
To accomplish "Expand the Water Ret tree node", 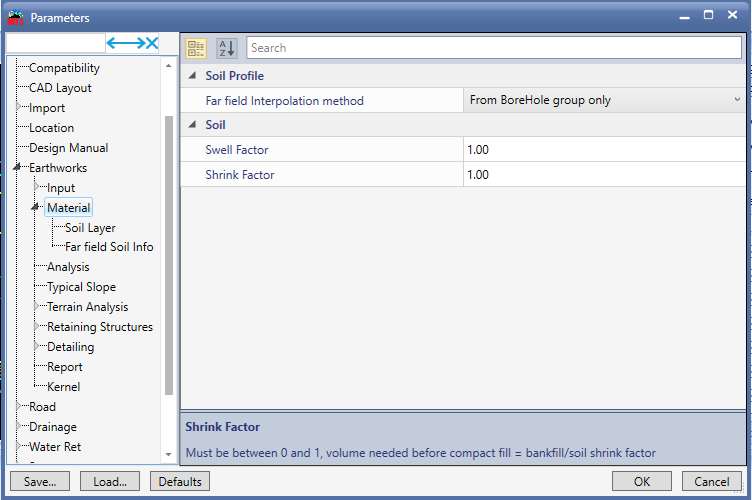I will click(19, 446).
